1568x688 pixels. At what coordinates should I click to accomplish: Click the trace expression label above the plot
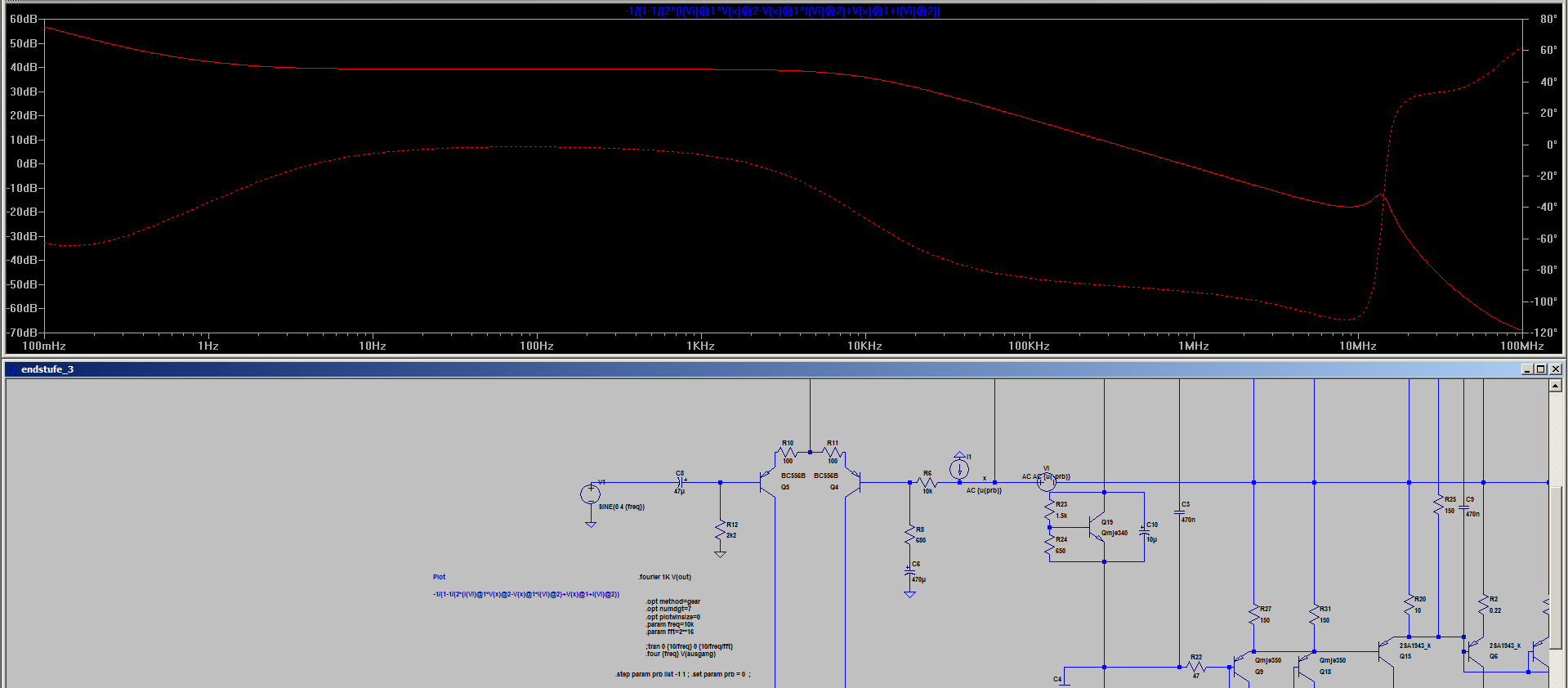pos(784,11)
